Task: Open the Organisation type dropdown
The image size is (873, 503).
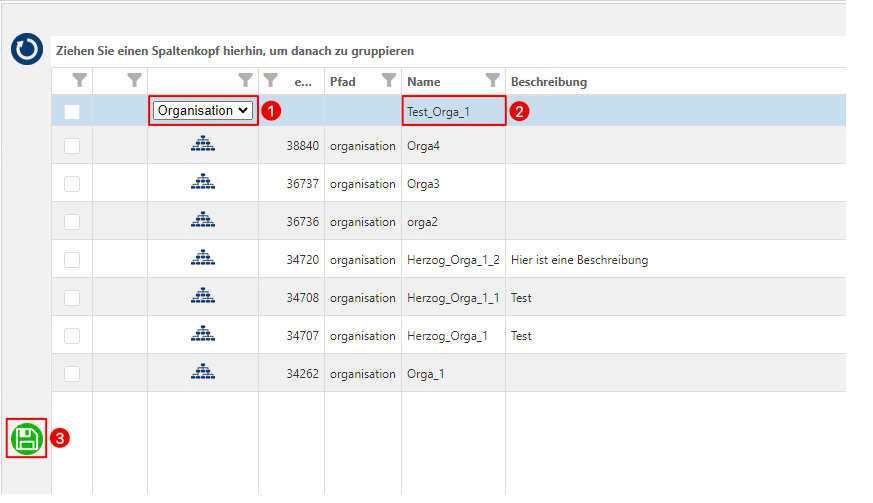Action: coord(203,110)
